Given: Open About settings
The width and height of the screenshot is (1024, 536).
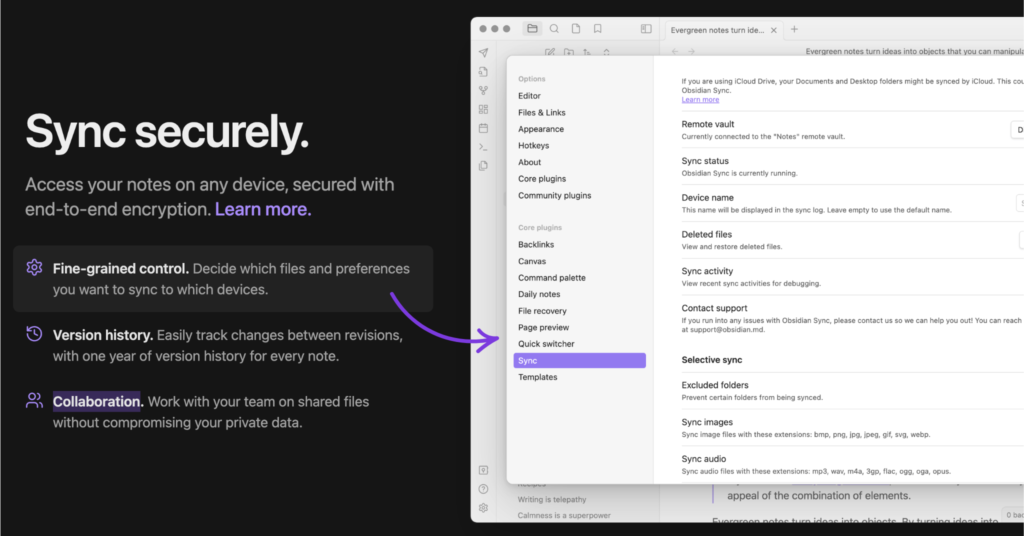Looking at the screenshot, I should tap(529, 163).
